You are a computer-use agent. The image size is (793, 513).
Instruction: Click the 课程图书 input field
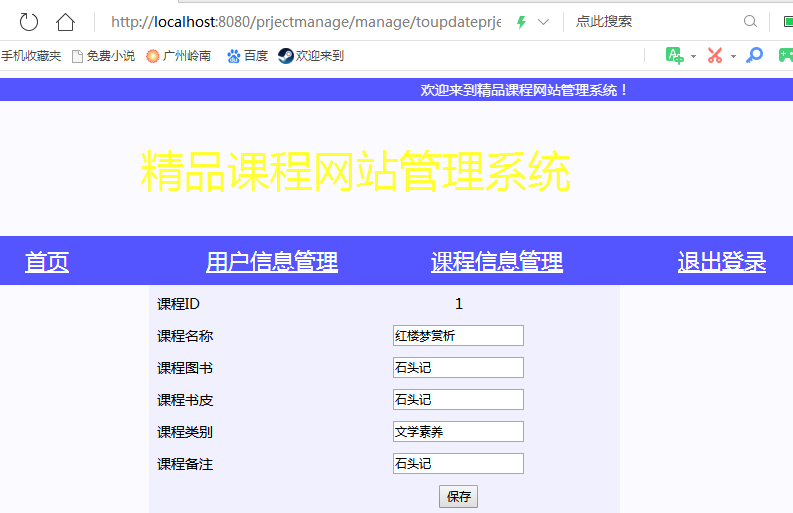pyautogui.click(x=458, y=368)
